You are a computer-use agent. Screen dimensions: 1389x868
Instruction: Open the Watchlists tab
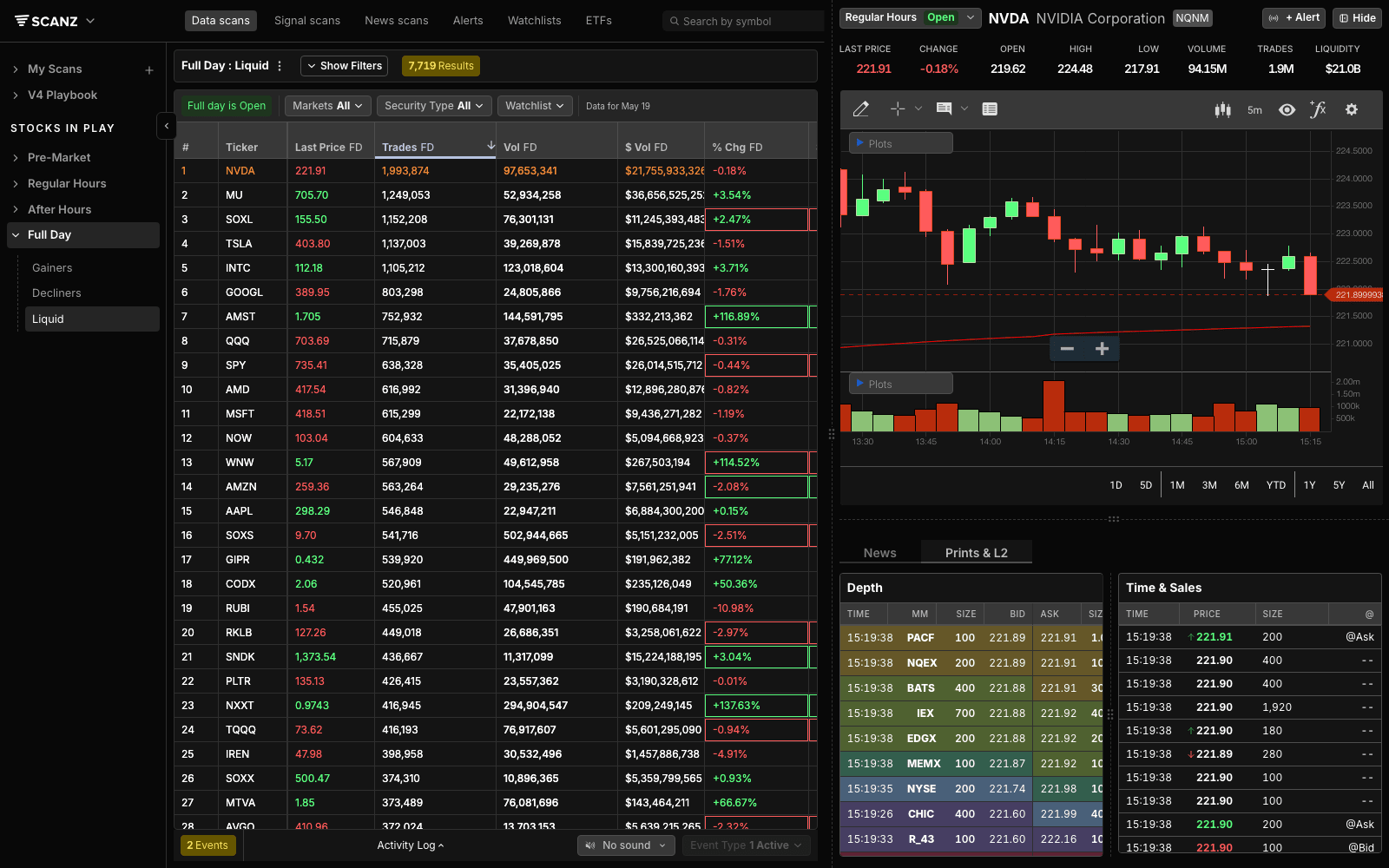(535, 21)
